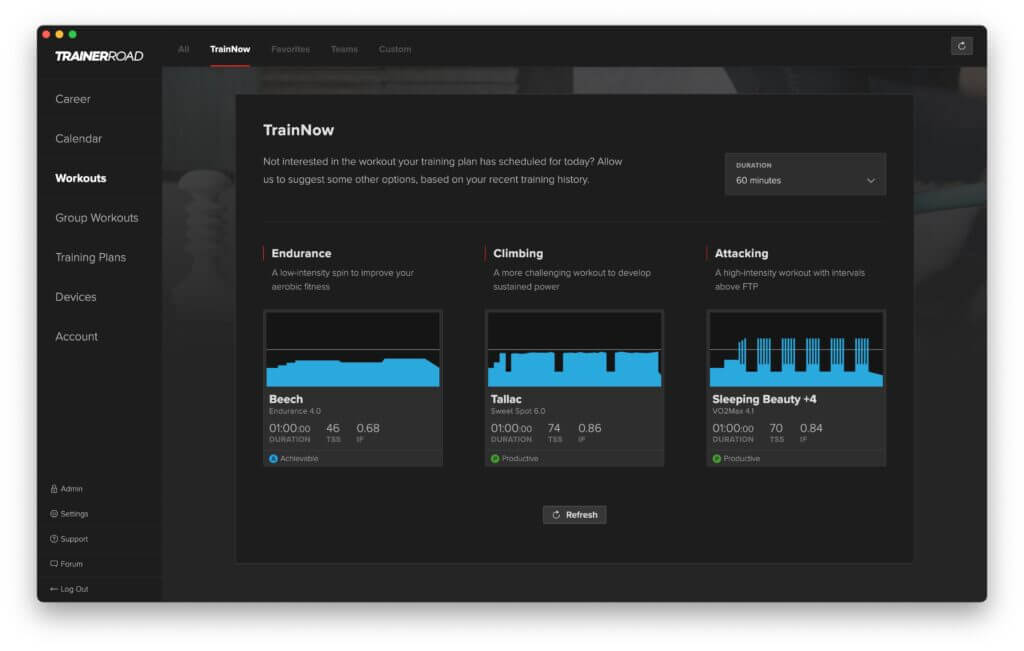Switch to the Custom tab
The width and height of the screenshot is (1024, 651).
pyautogui.click(x=395, y=49)
